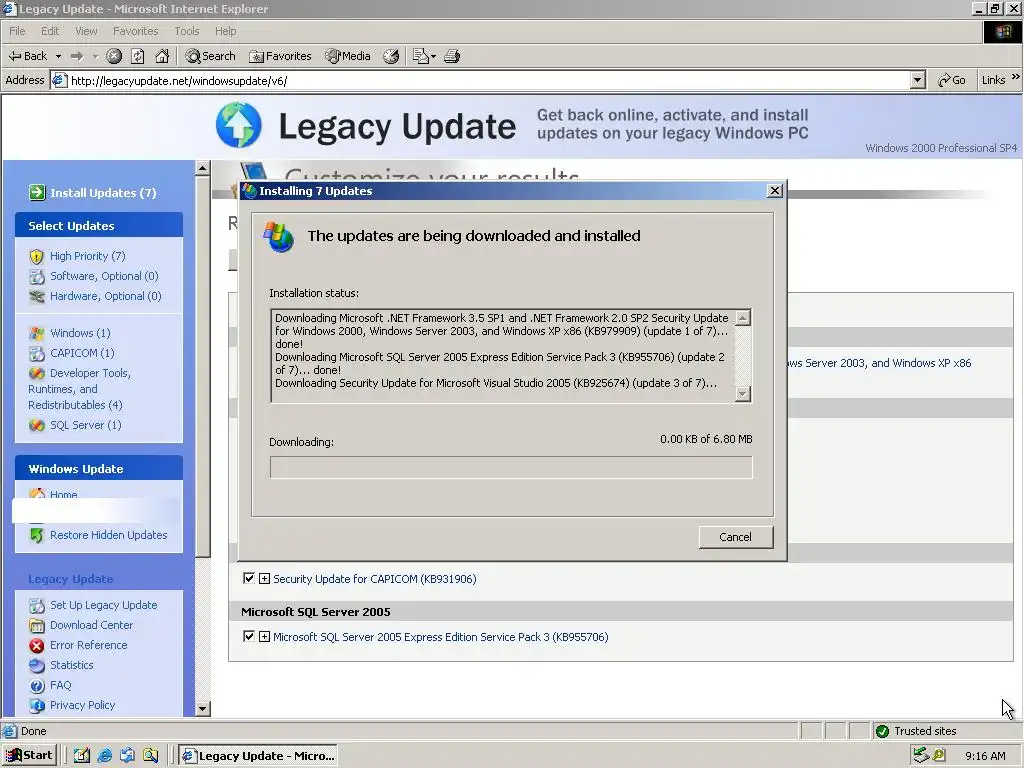Cancel the update installation
Viewport: 1024px width, 768px height.
pos(735,537)
